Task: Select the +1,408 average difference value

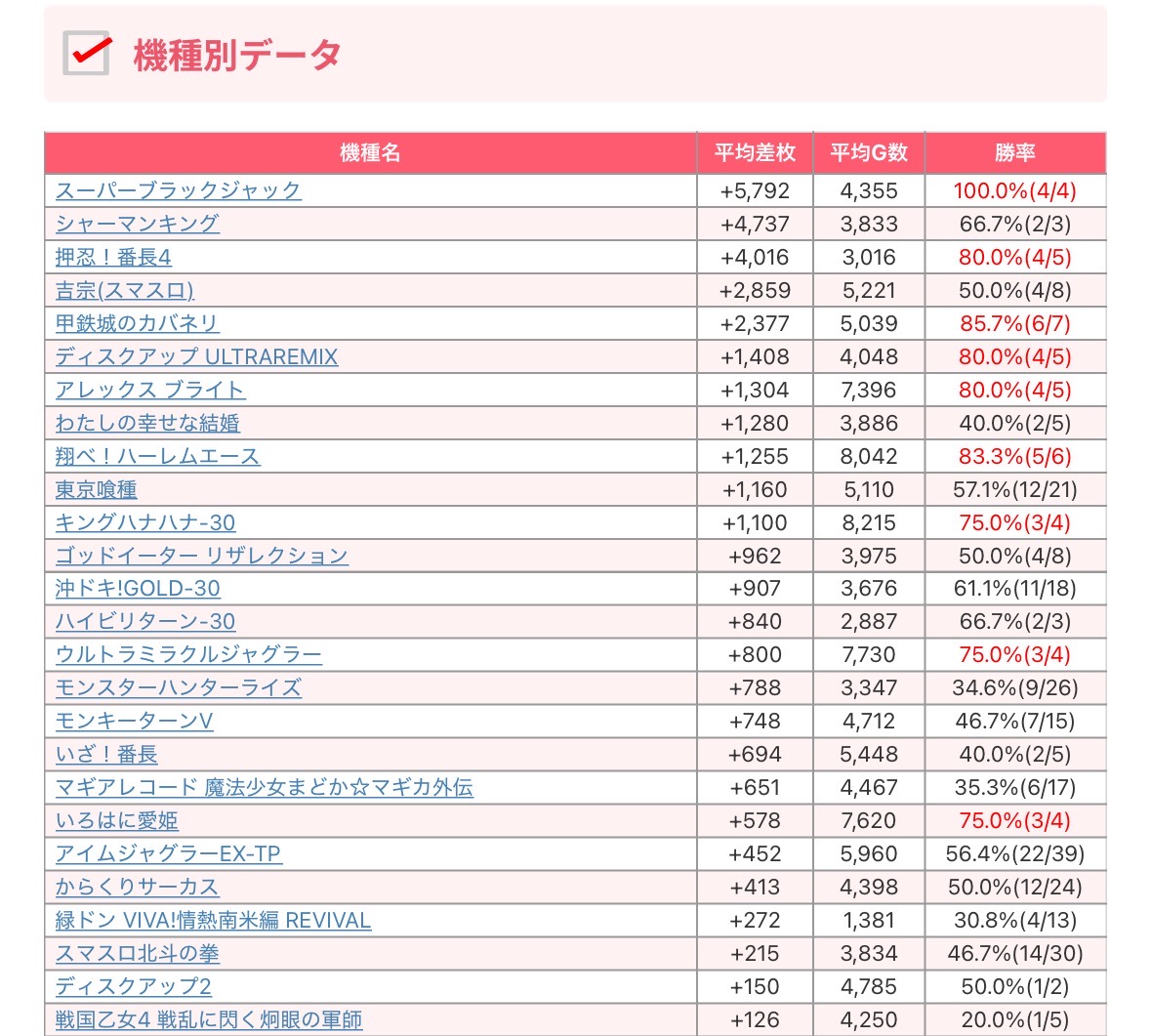Action: coord(755,356)
